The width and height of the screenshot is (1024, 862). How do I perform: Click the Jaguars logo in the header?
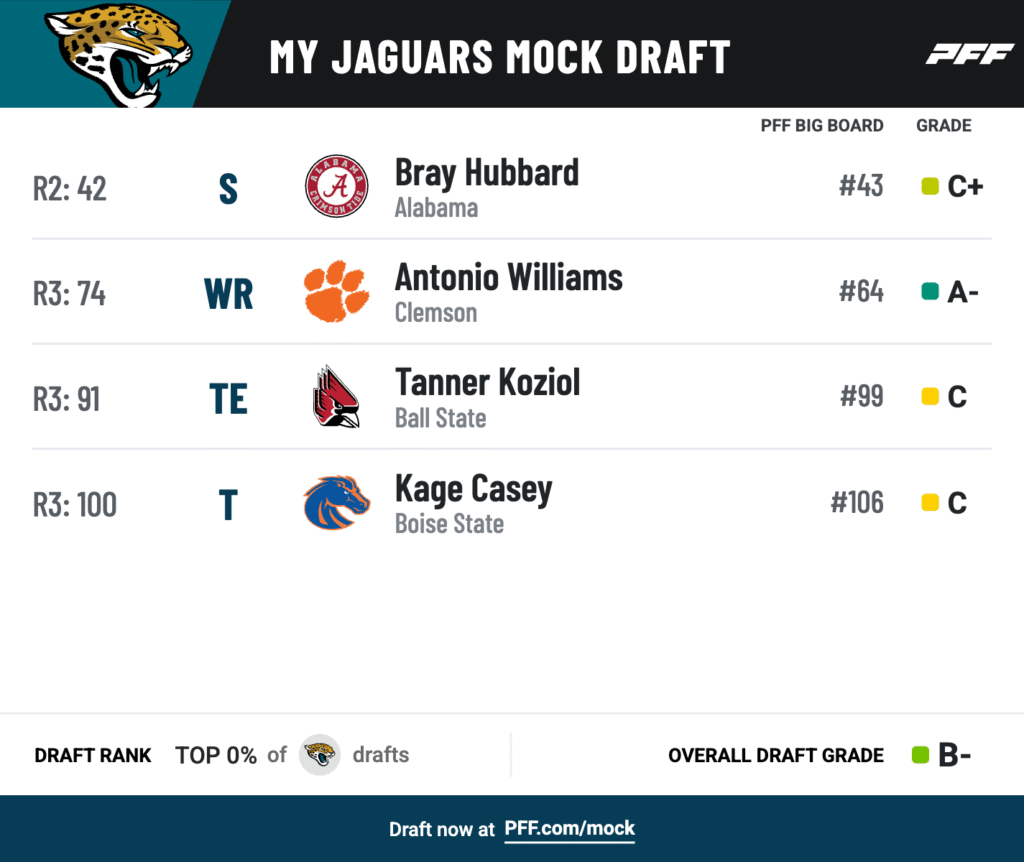point(116,52)
